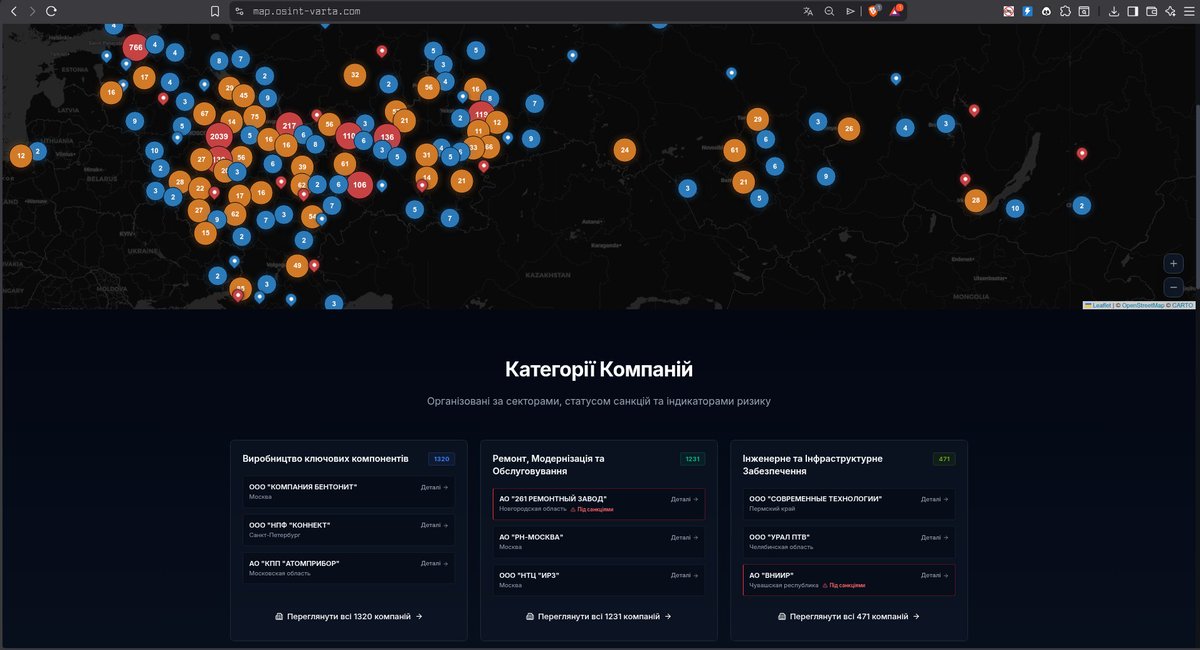1200x650 pixels.
Task: Open Деталі for АО "РН-МОСКВА"
Action: coord(684,537)
